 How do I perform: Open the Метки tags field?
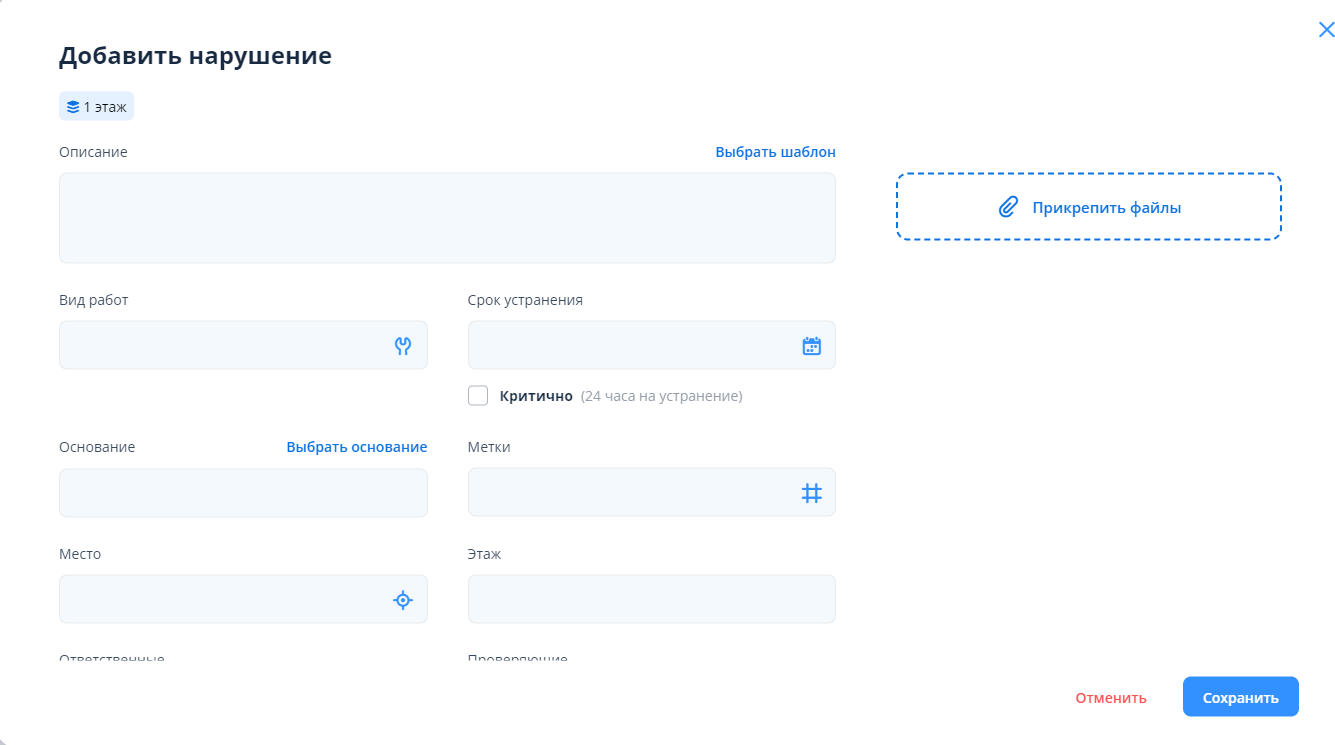pyautogui.click(x=630, y=493)
